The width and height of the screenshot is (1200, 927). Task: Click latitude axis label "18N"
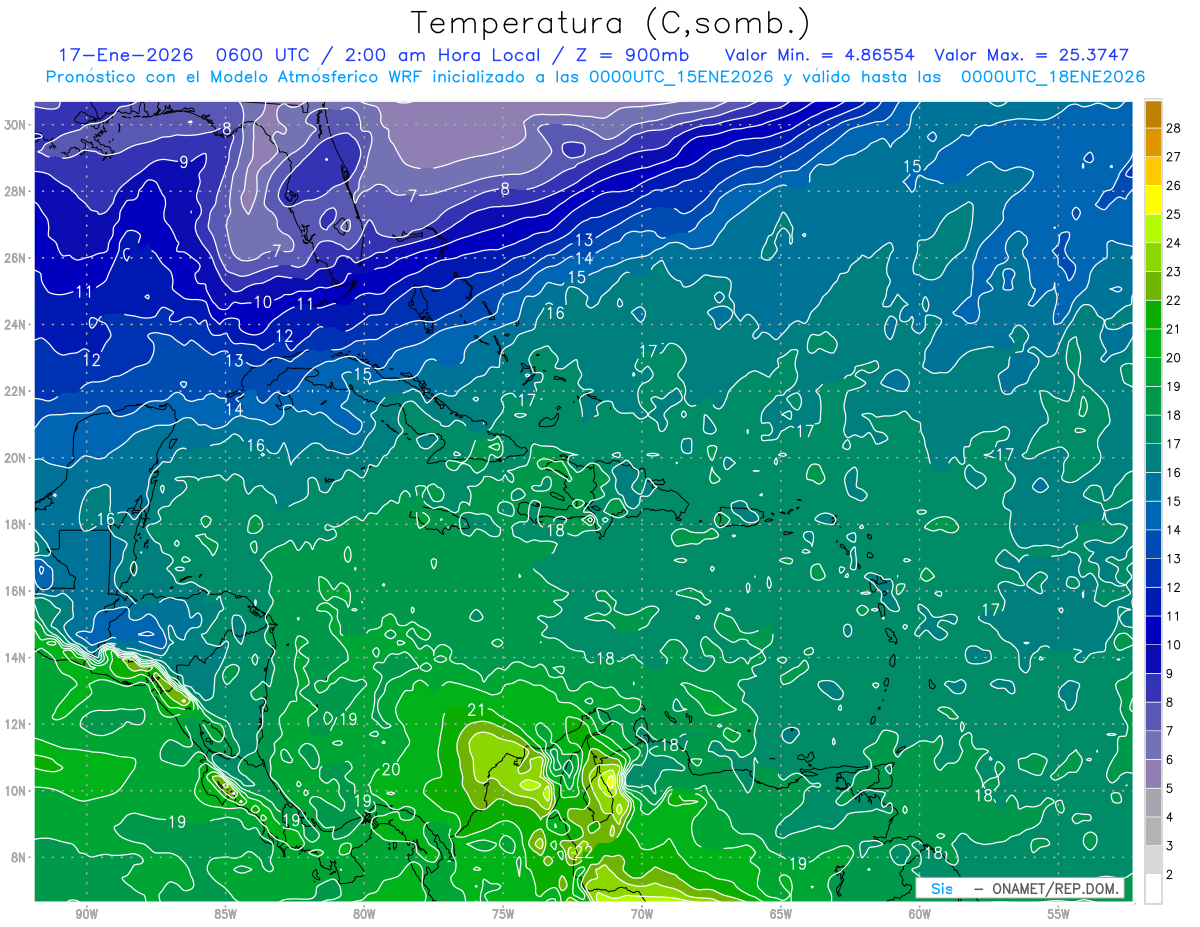[x=14, y=524]
